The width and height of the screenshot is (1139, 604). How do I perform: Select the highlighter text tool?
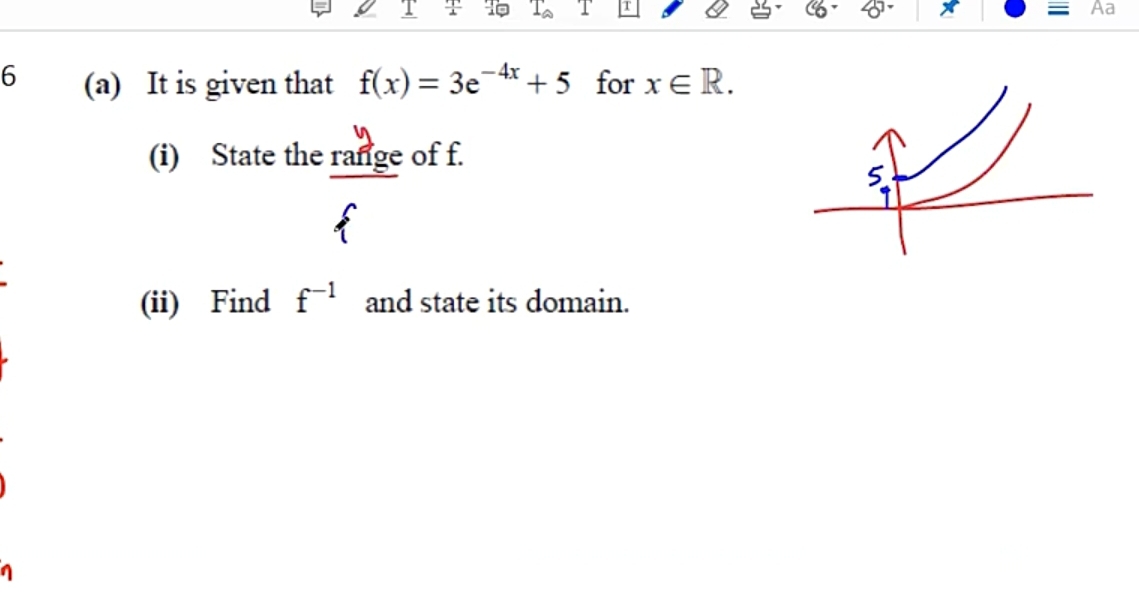(365, 9)
